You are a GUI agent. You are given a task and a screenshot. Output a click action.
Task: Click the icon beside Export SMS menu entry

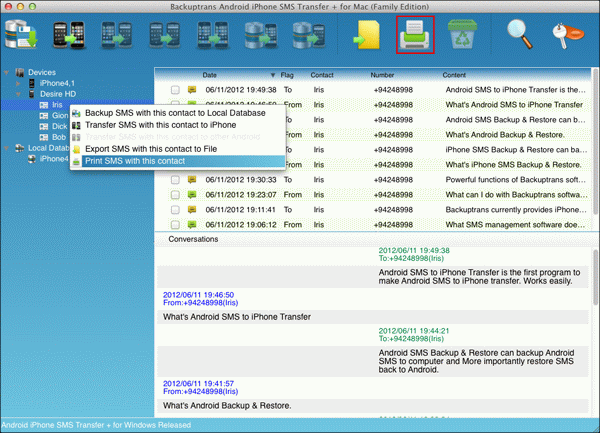click(x=77, y=149)
